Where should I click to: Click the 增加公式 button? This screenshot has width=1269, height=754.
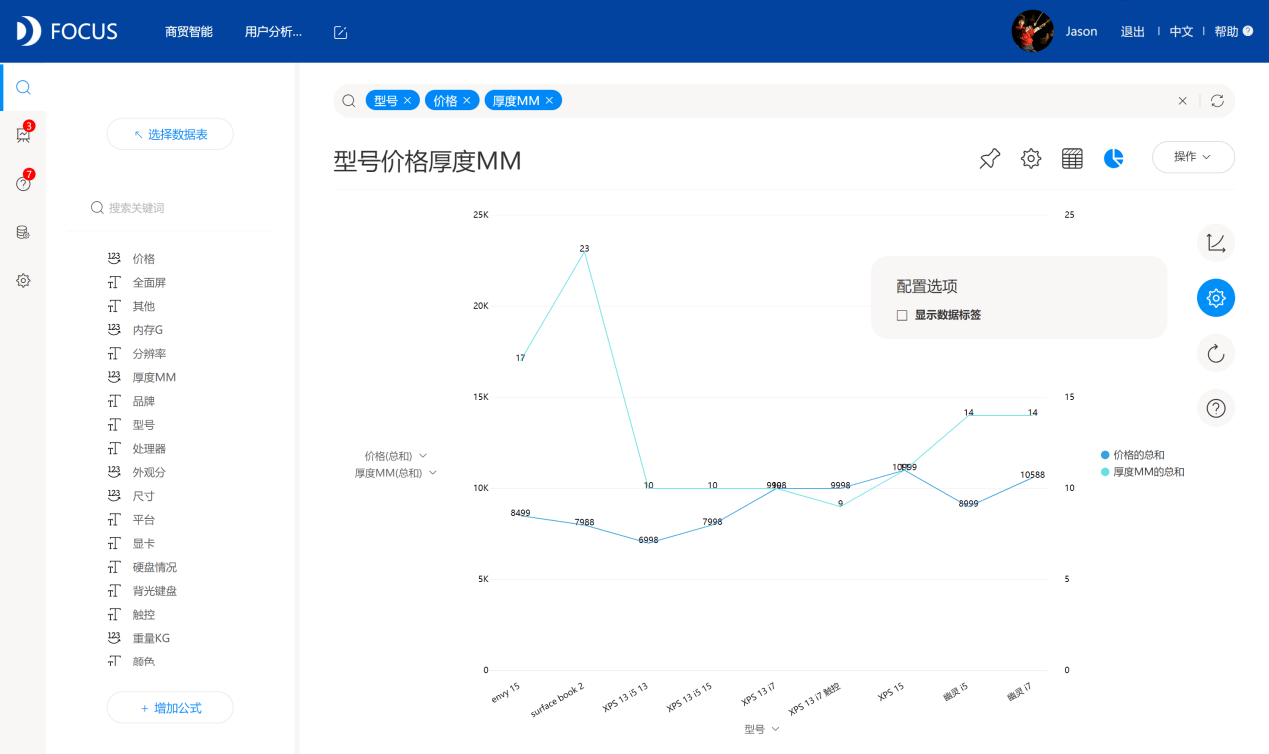pyautogui.click(x=170, y=708)
